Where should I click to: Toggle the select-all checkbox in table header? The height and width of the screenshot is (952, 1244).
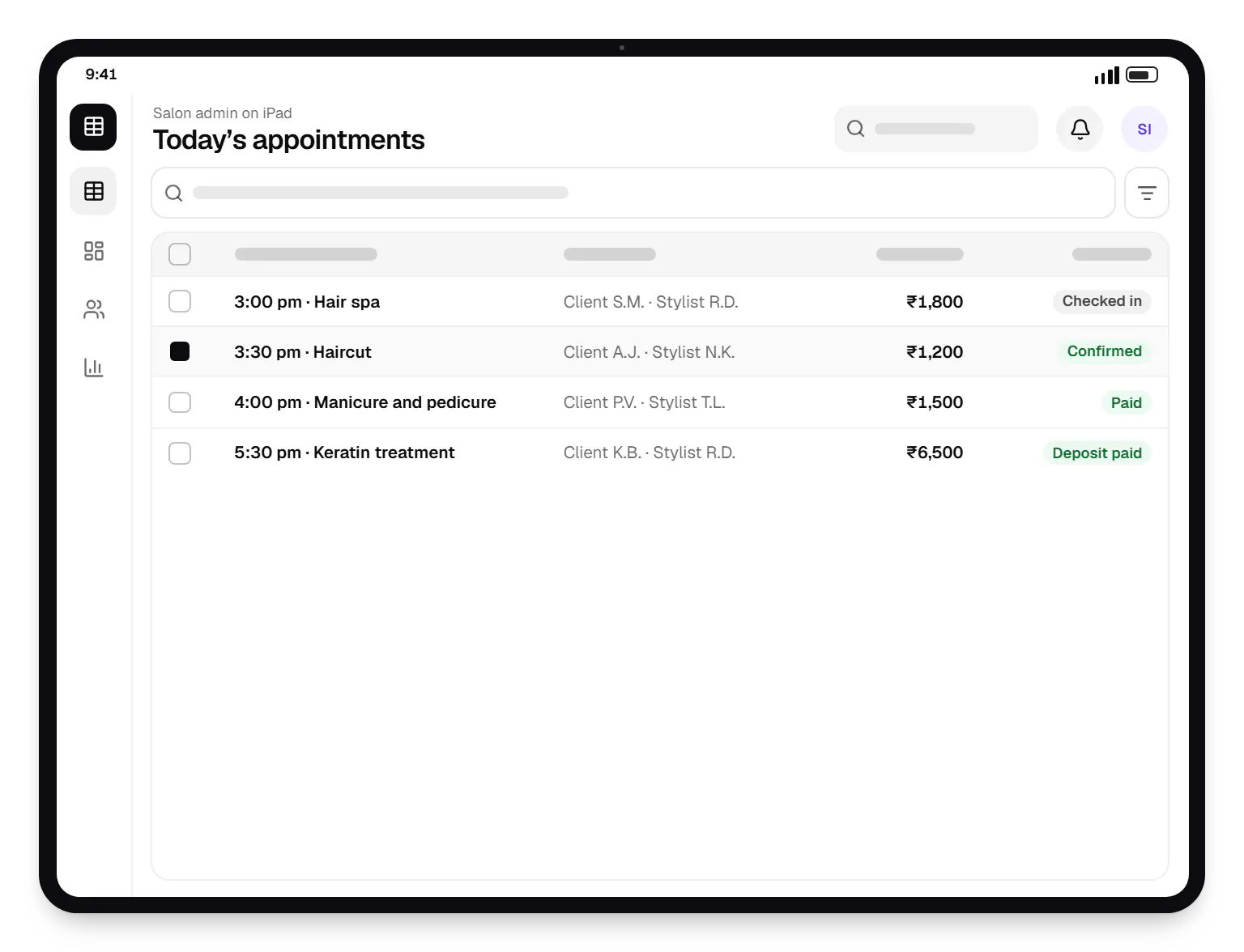click(180, 254)
